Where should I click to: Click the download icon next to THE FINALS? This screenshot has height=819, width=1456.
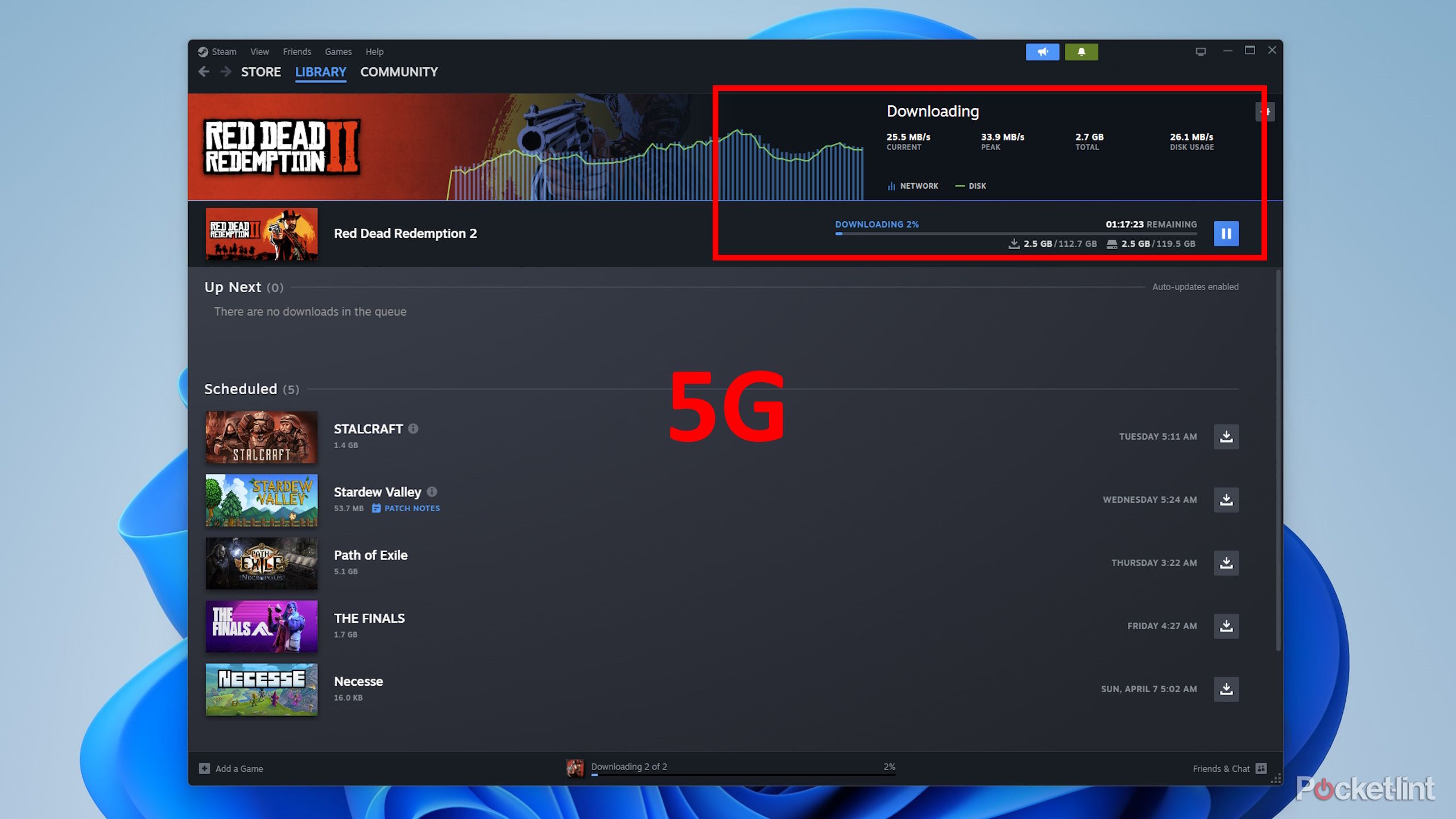[1226, 626]
